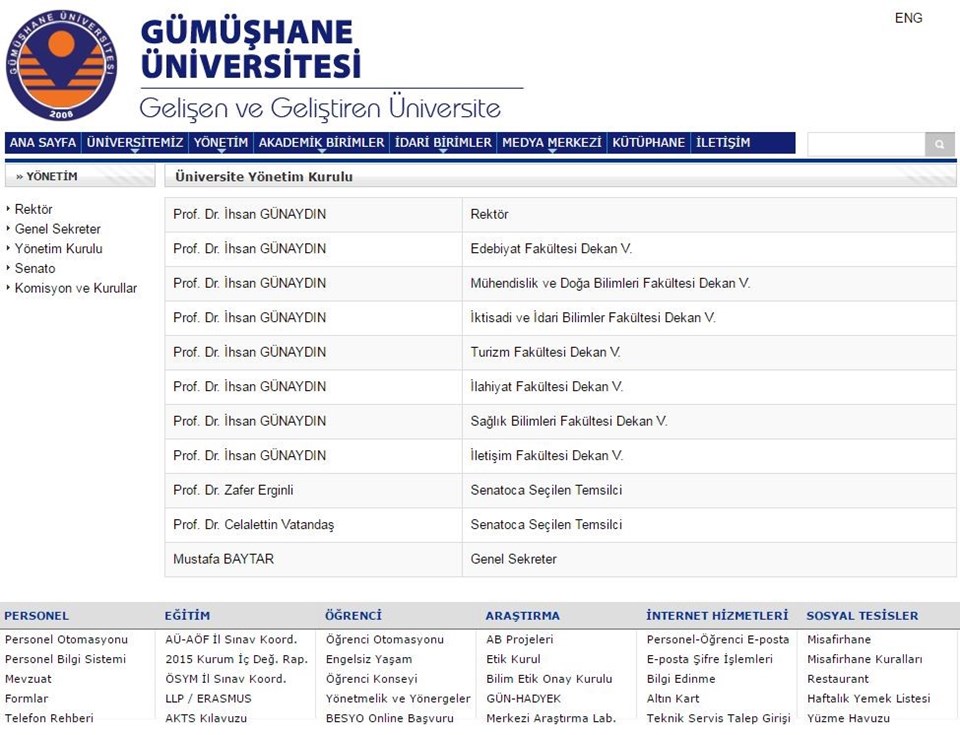The width and height of the screenshot is (960, 735).
Task: Open Öğrenci Konseyi link
Action: point(372,679)
